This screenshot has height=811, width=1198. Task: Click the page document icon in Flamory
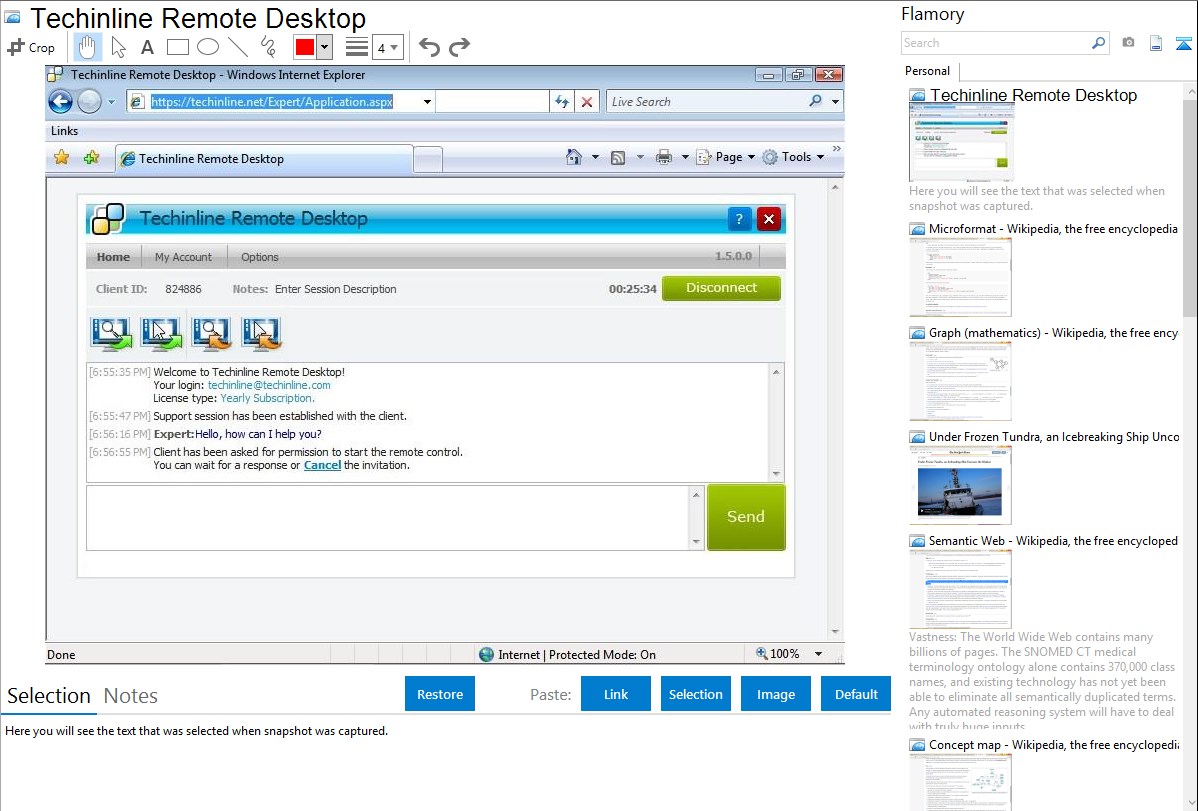click(1156, 43)
